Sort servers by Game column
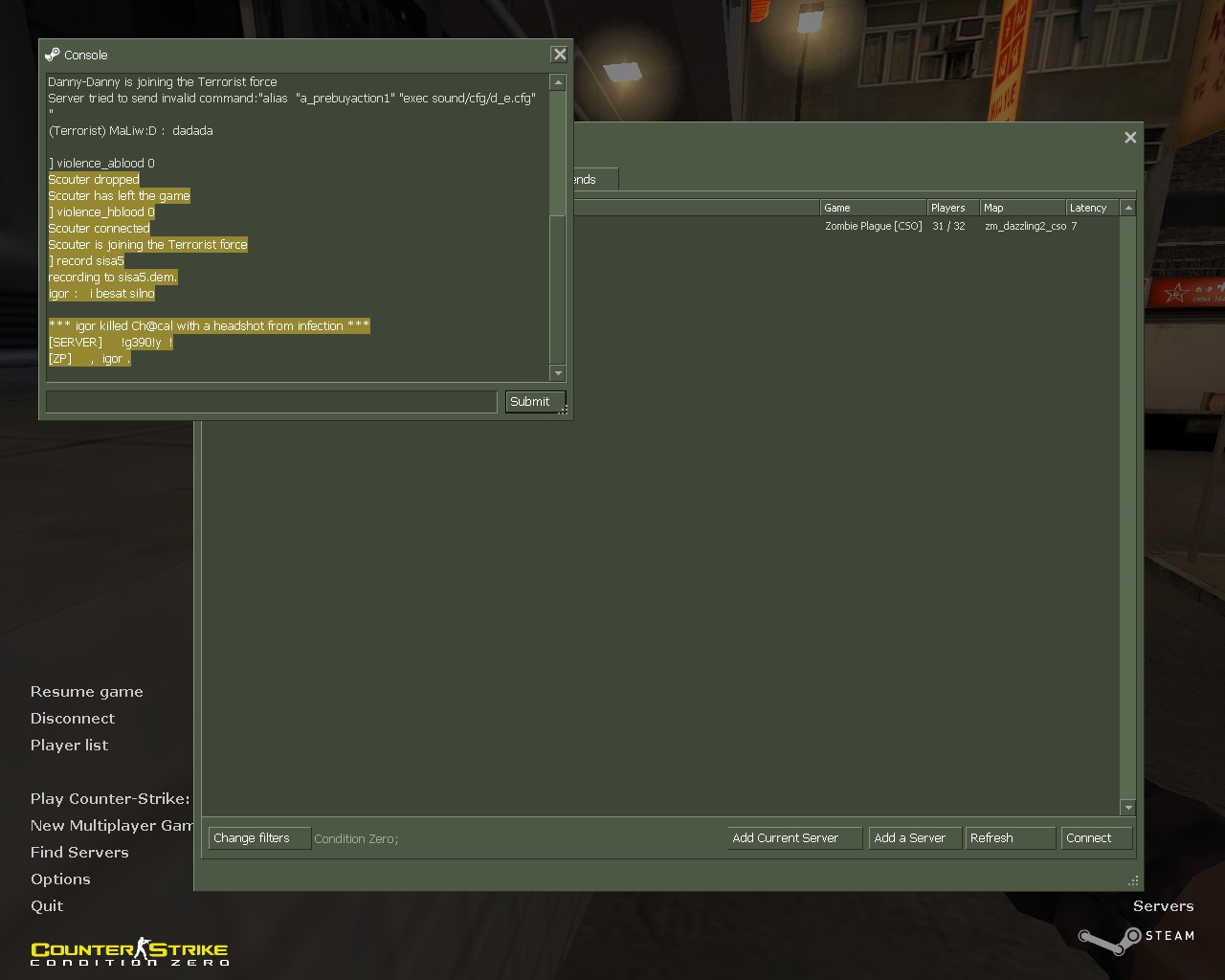 click(x=873, y=208)
